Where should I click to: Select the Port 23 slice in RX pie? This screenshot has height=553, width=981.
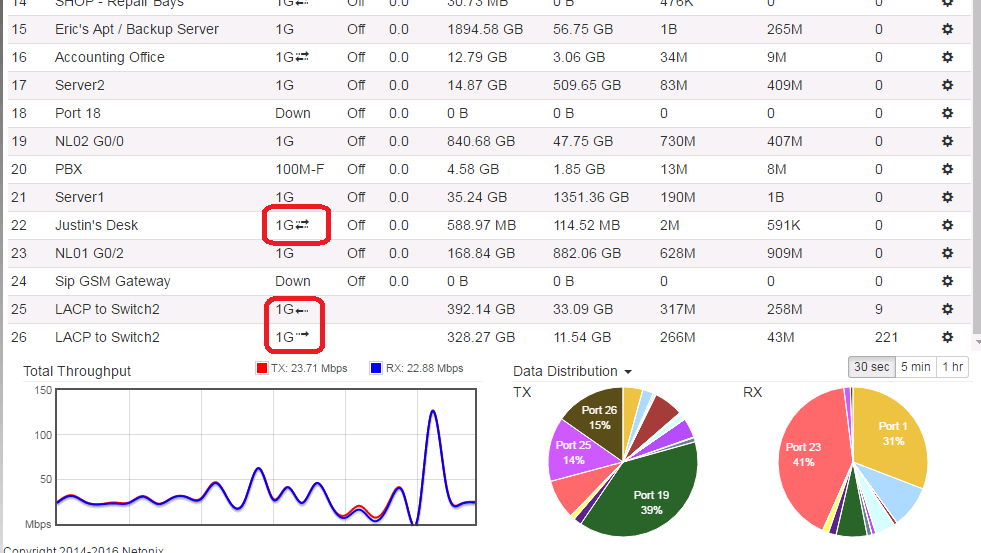(x=805, y=455)
